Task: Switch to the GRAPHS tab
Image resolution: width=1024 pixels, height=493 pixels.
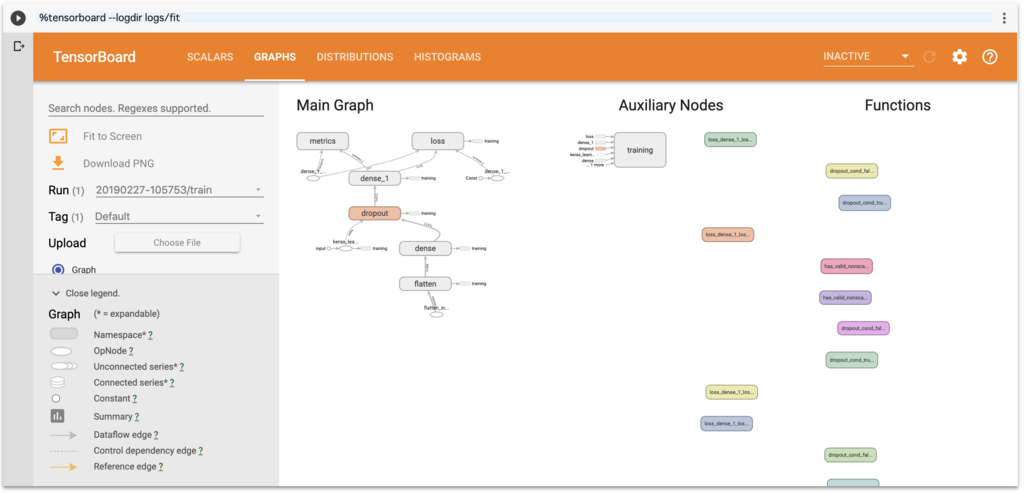Action: coord(275,57)
